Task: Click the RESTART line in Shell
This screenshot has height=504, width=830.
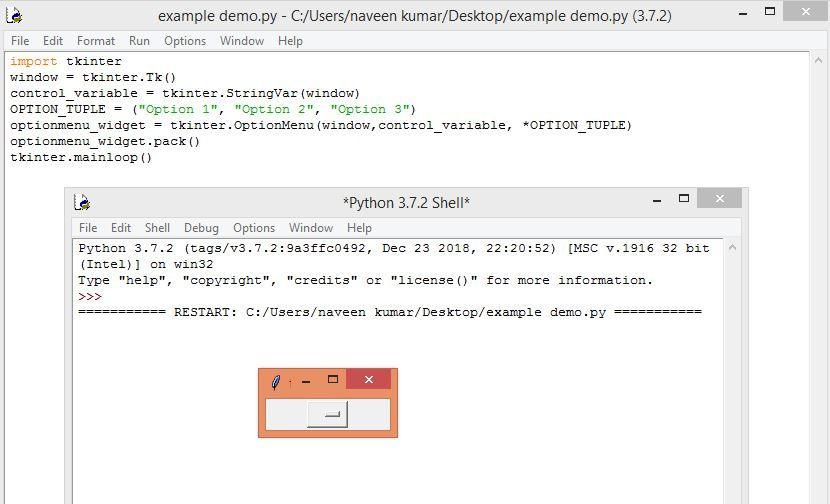Action: (390, 312)
